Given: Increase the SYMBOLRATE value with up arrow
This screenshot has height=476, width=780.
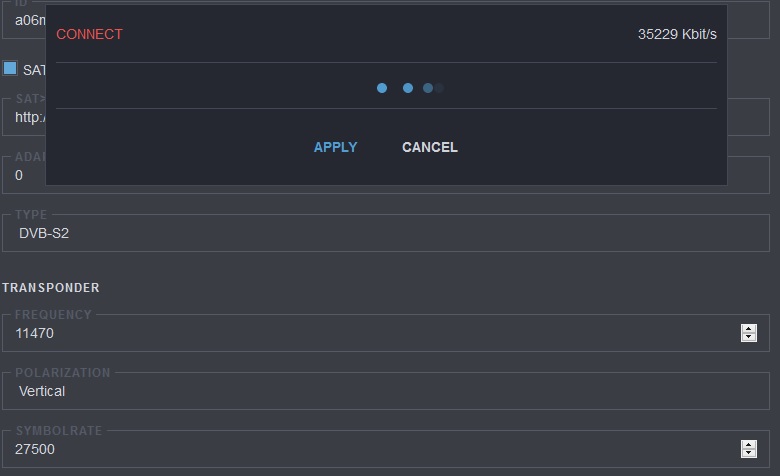Looking at the screenshot, I should (x=749, y=445).
